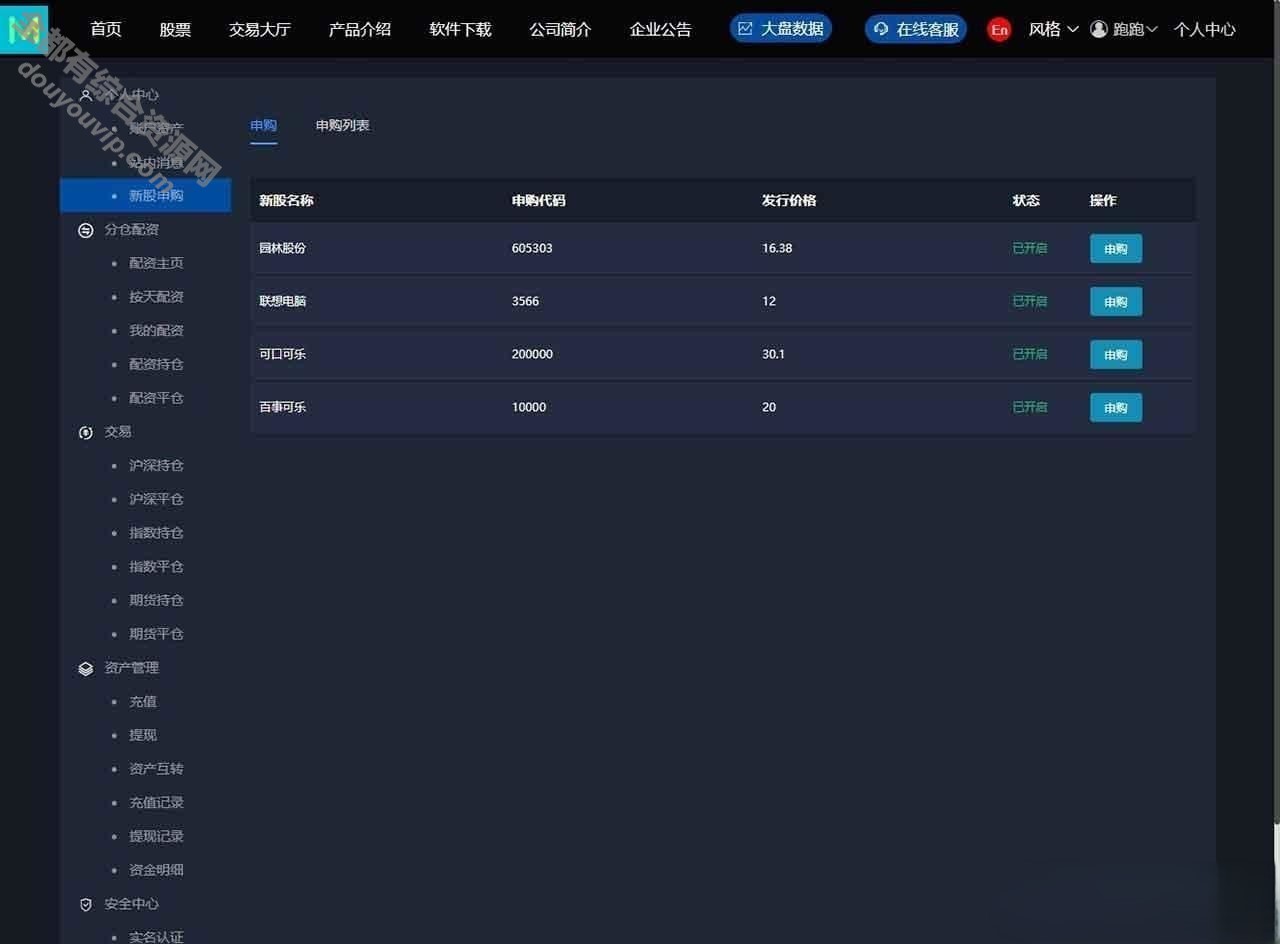The width and height of the screenshot is (1280, 944).
Task: Click the 分仓配资 swap icon
Action: [86, 229]
